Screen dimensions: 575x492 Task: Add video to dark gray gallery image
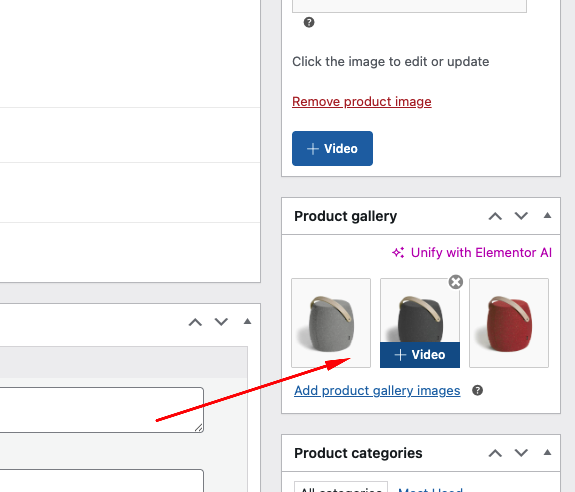pyautogui.click(x=420, y=355)
